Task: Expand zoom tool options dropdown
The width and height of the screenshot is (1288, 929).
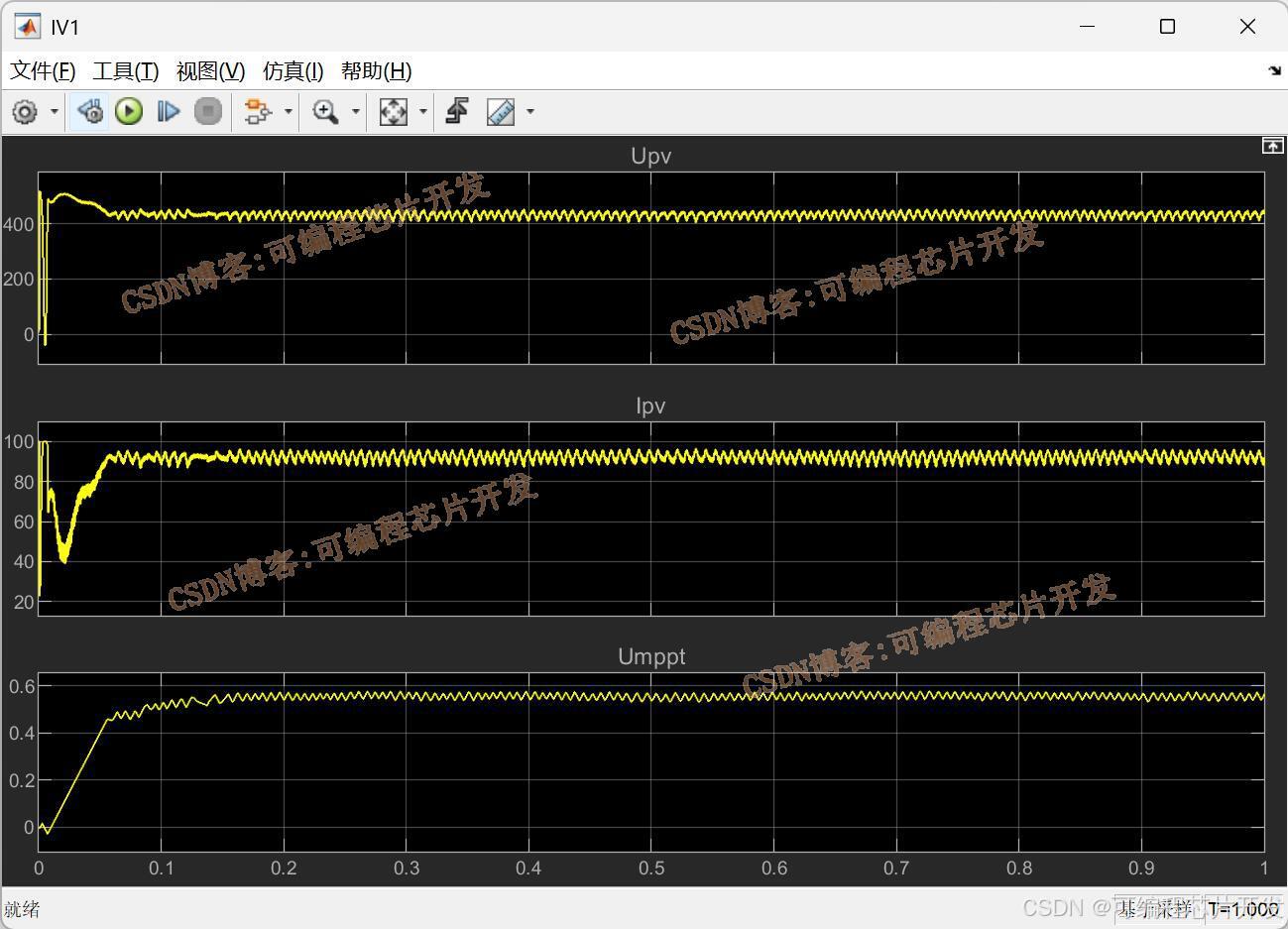Action: tap(355, 111)
